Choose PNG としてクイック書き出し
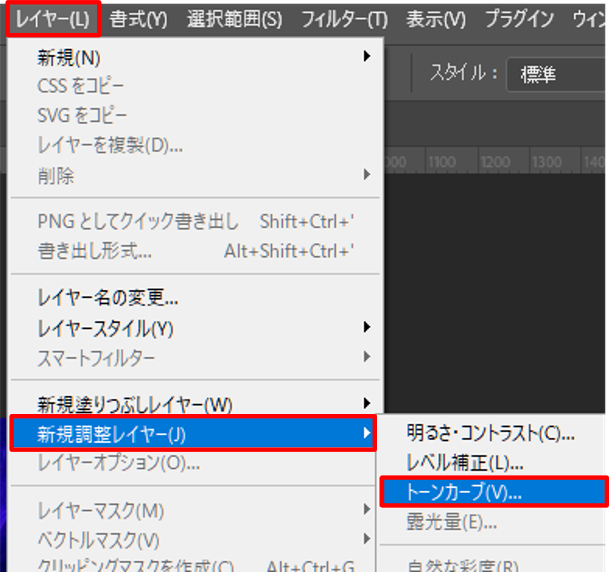 tap(195, 222)
